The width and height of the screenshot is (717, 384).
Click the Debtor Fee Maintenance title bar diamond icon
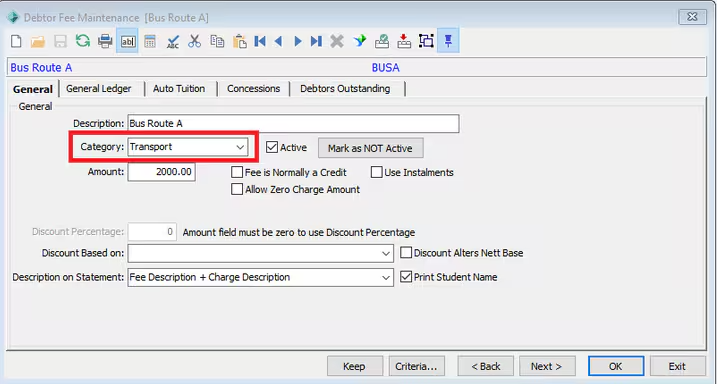(13, 17)
